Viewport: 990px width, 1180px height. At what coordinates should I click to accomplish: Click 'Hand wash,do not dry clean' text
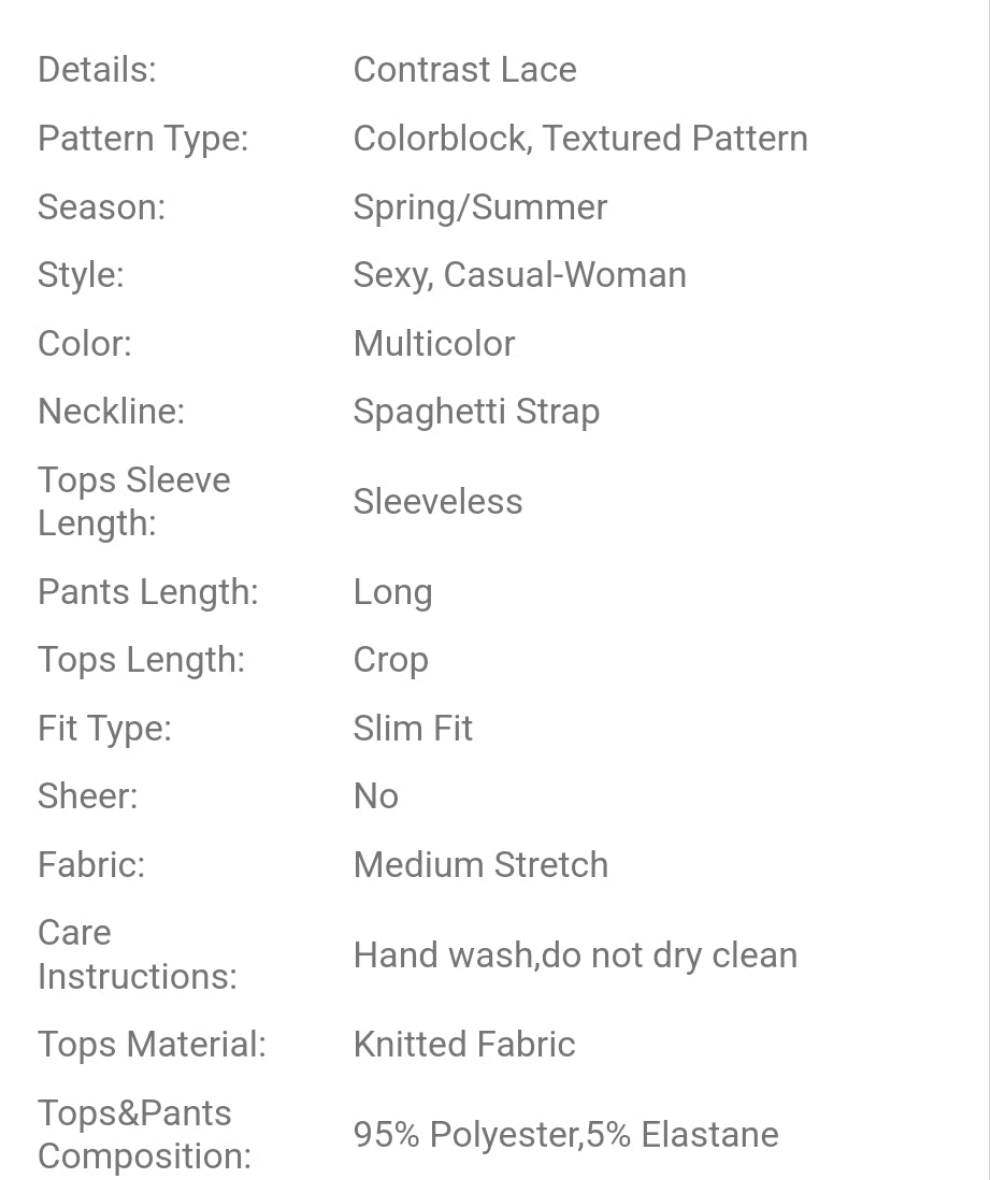[575, 955]
